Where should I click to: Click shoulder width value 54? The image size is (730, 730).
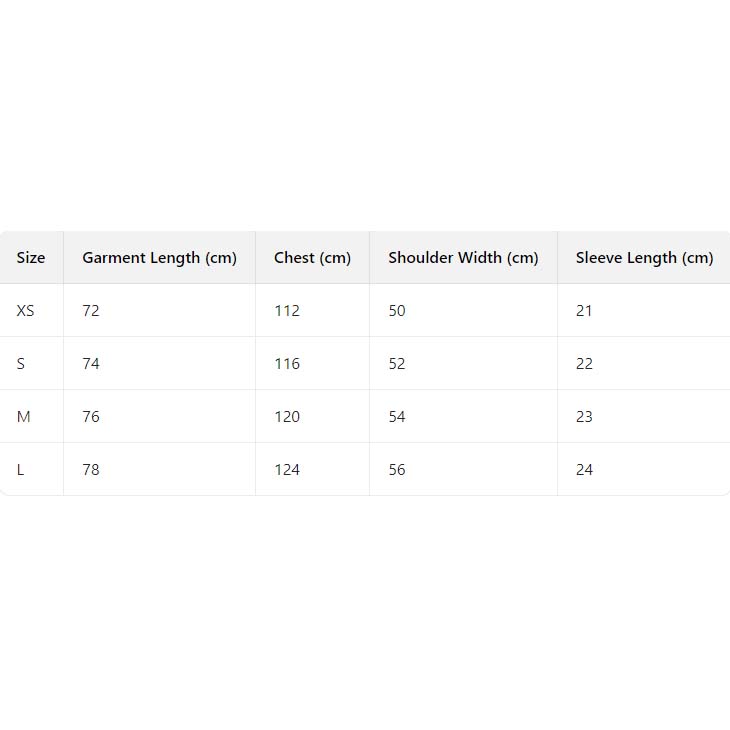[x=397, y=417]
